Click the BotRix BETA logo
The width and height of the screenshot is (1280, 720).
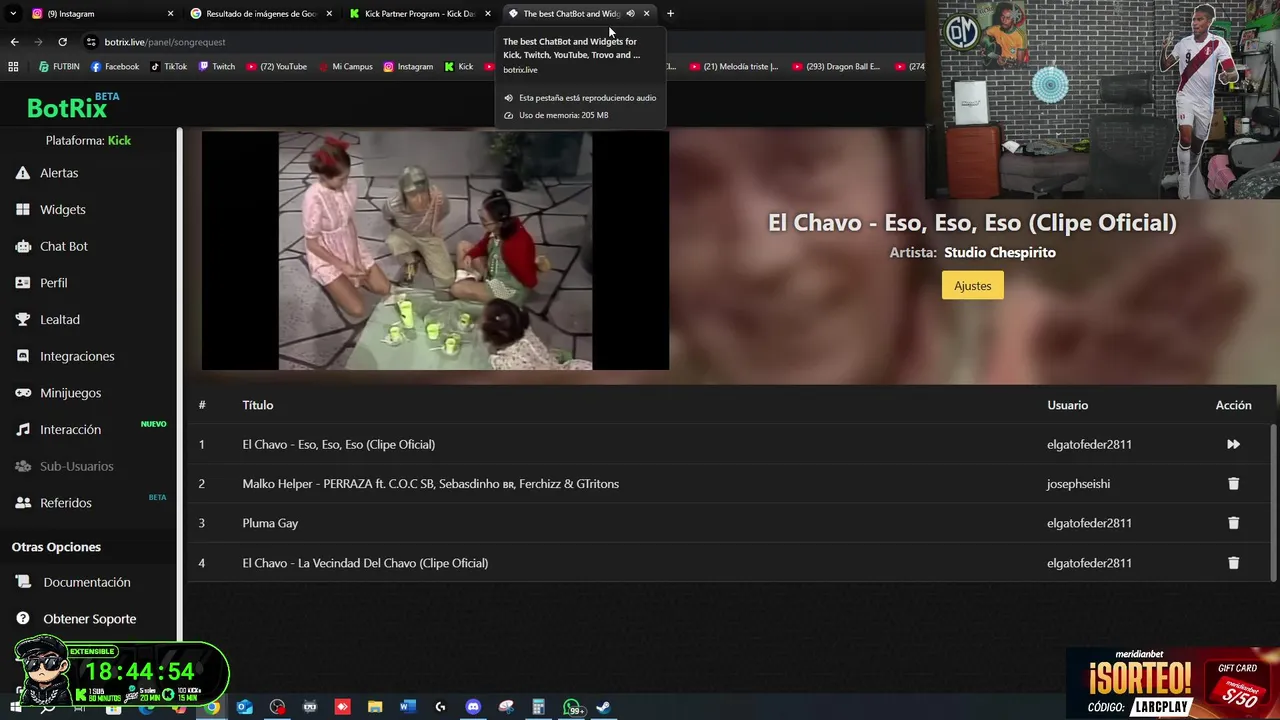73,106
